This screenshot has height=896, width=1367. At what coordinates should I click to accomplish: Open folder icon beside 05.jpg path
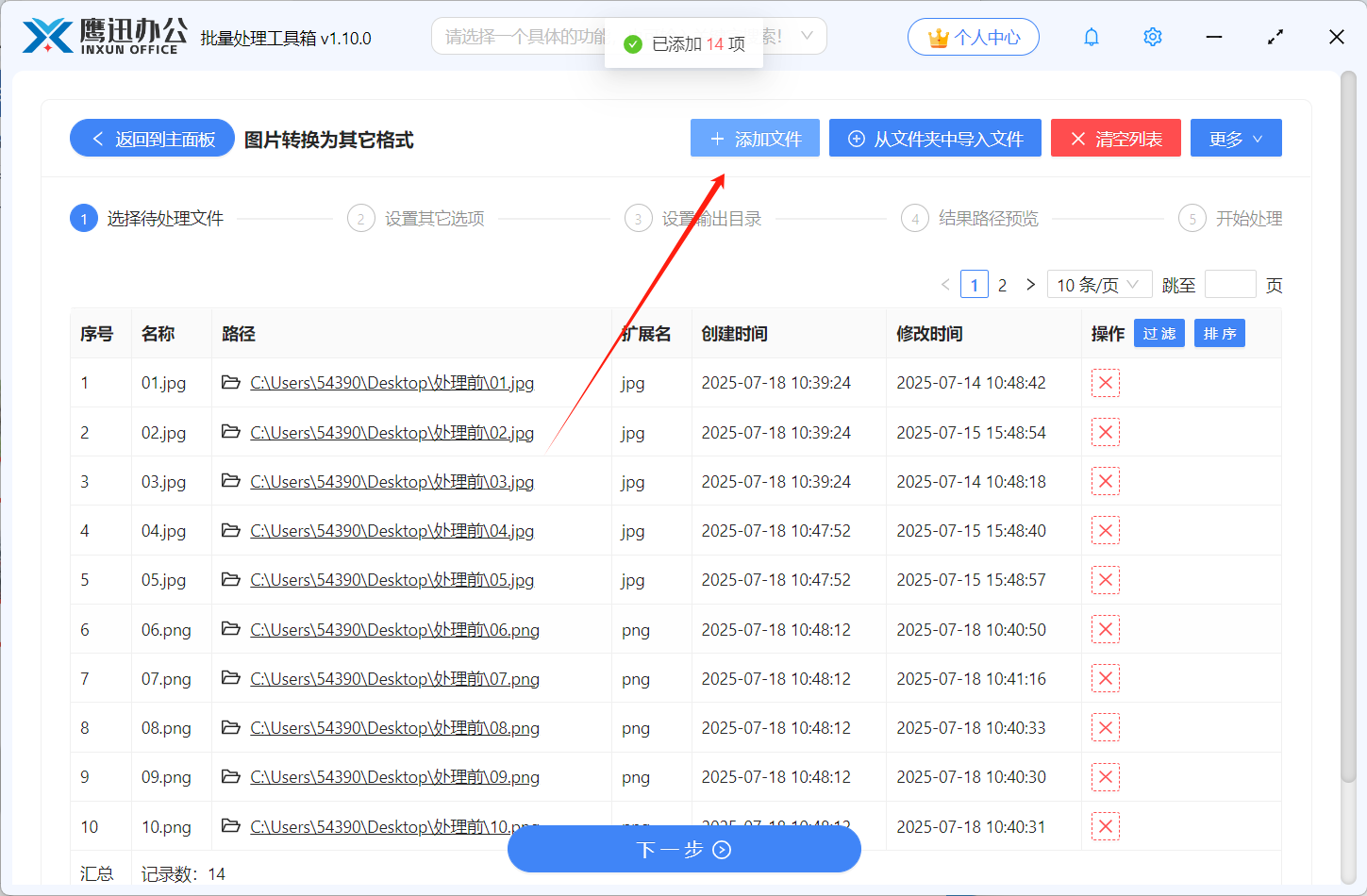(230, 579)
